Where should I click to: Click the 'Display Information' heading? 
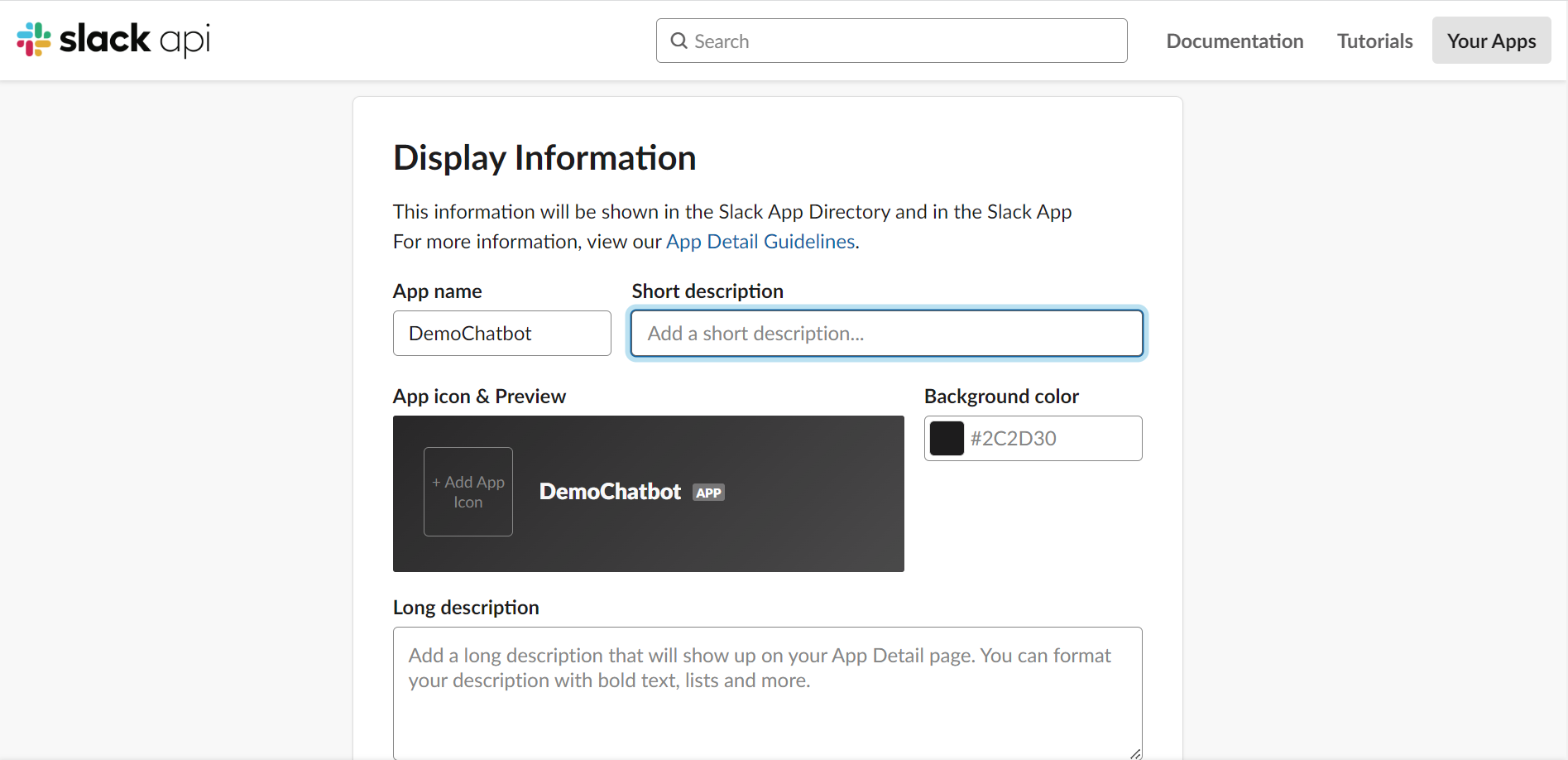coord(544,158)
